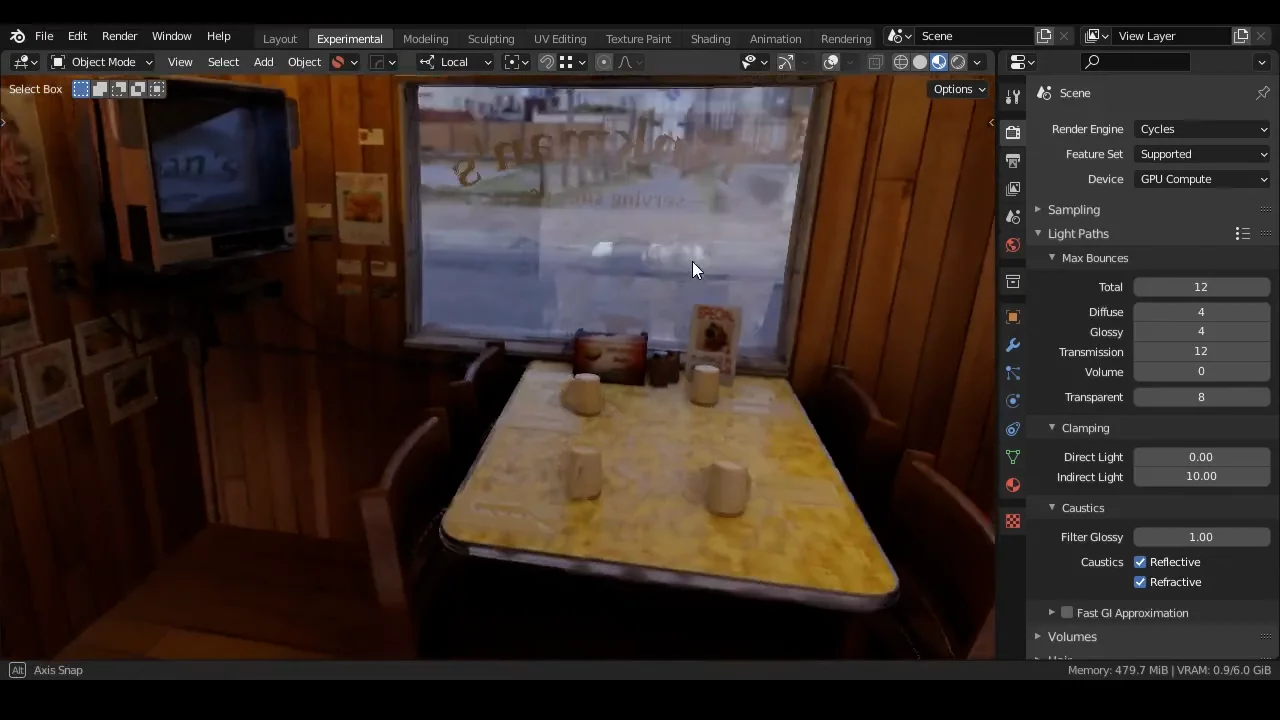The image size is (1280, 720).
Task: Open the Object properties tab icon
Action: coord(1013,317)
